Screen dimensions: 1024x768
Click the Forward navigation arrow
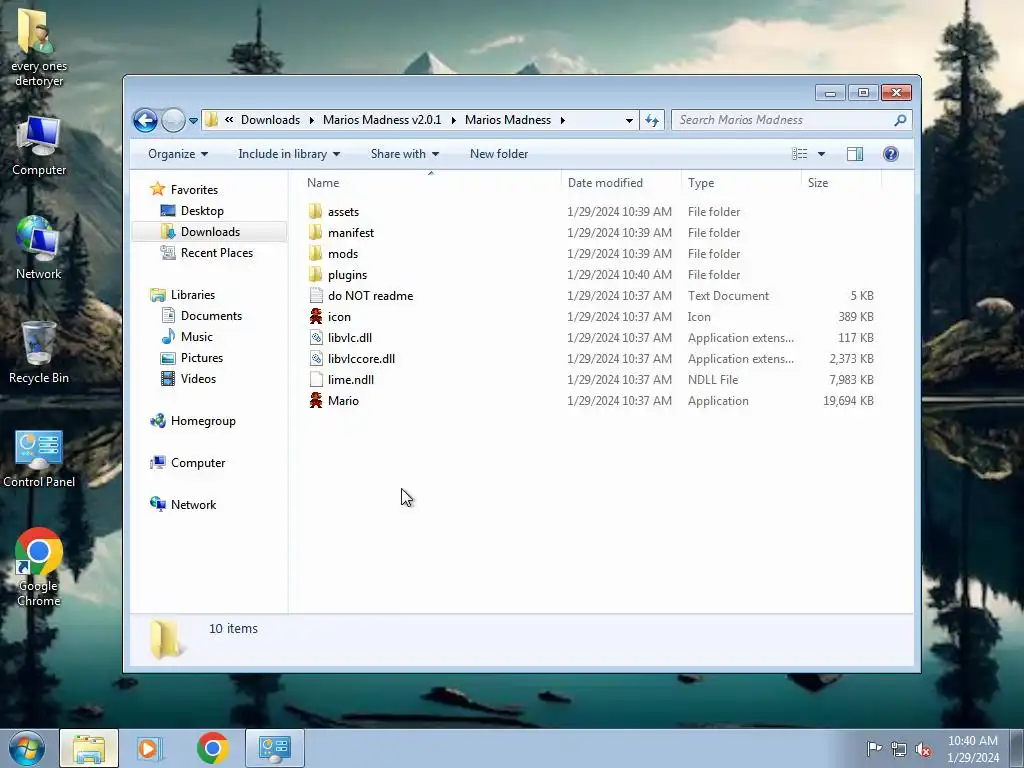point(173,120)
